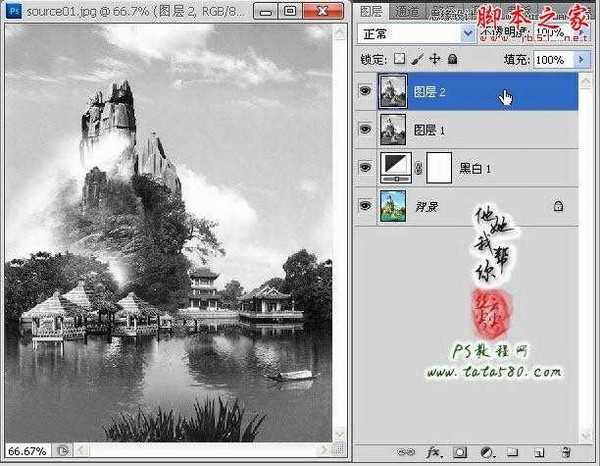Select the layer name 背景
This screenshot has width=600, height=466.
tap(427, 207)
